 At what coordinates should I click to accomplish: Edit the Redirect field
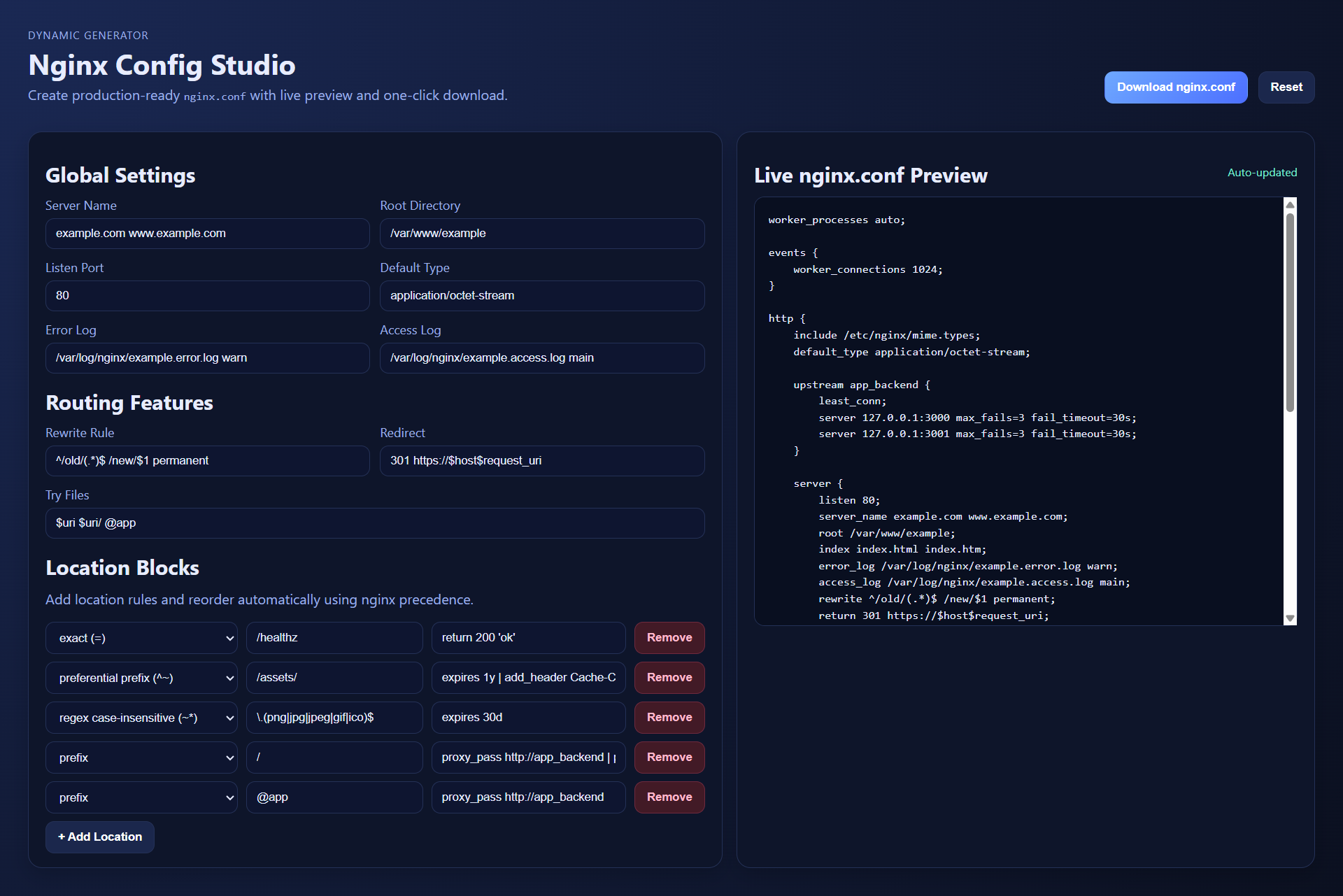[x=542, y=461]
